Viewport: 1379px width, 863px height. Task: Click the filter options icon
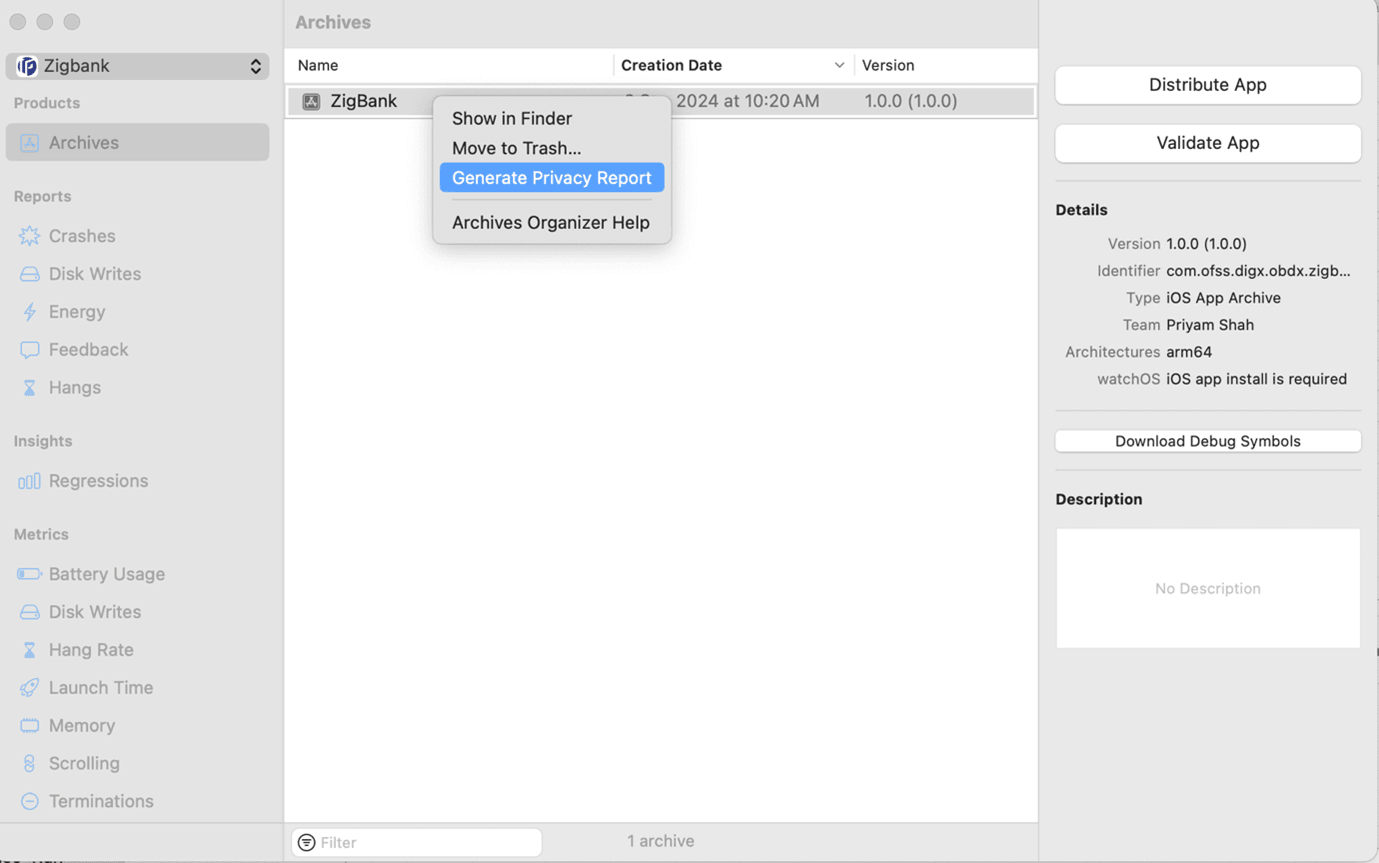pos(307,843)
